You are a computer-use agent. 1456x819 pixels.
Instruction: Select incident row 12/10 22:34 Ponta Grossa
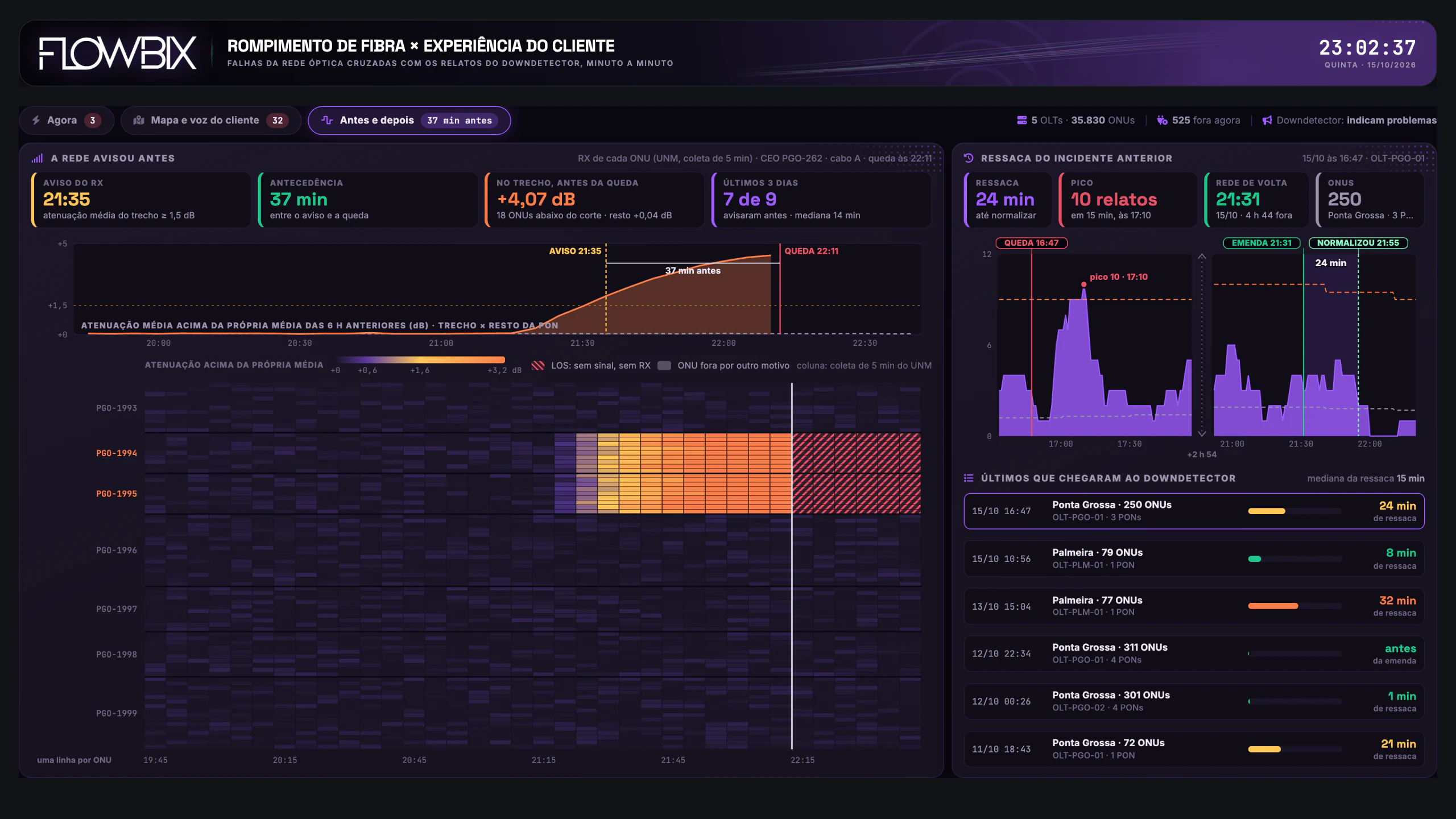[x=1194, y=653]
